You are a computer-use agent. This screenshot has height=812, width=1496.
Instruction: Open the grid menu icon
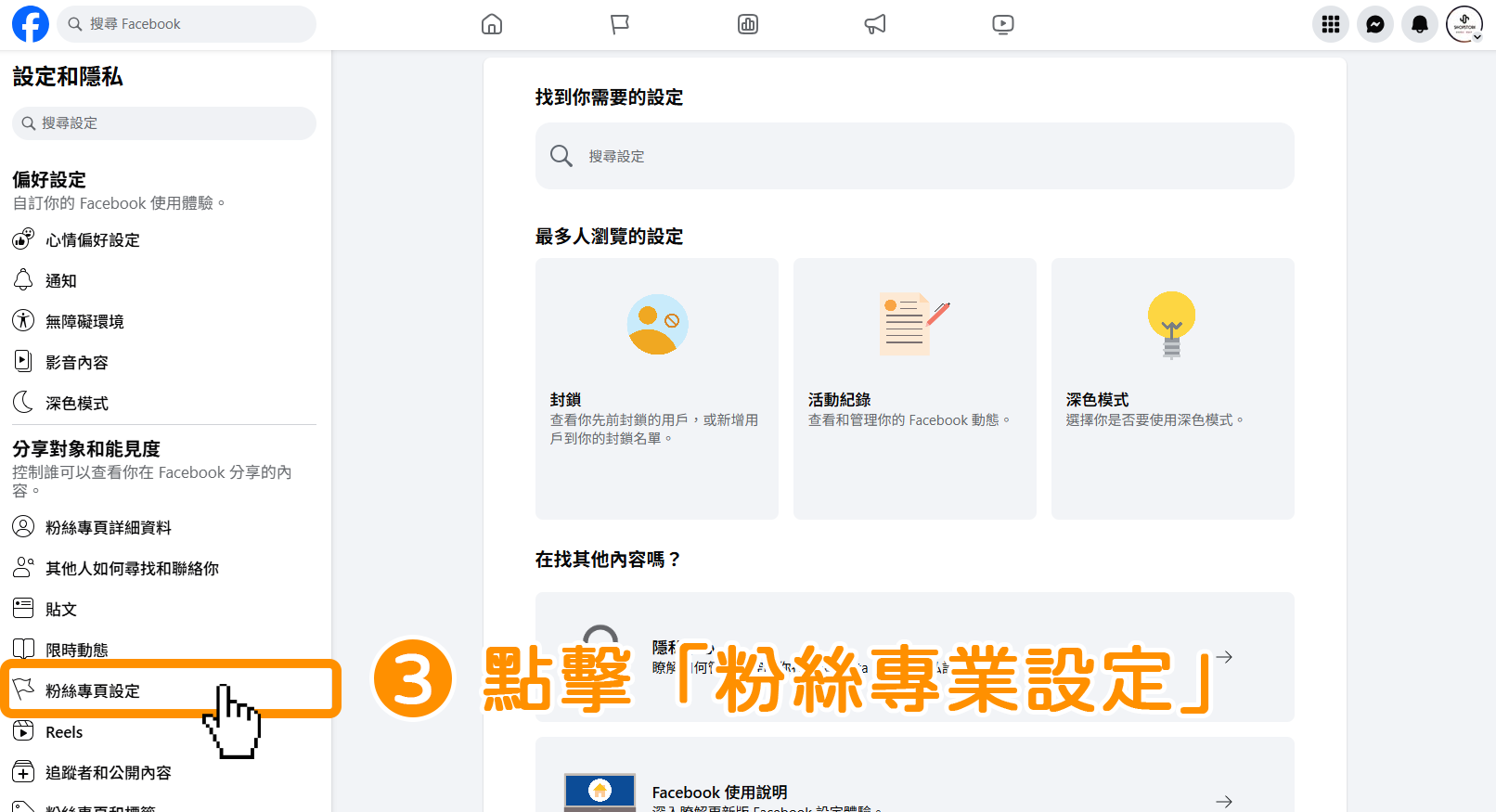click(x=1331, y=24)
